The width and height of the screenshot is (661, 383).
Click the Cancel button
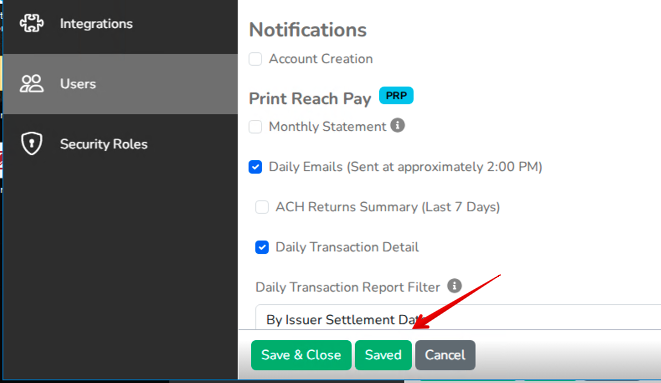coord(445,355)
